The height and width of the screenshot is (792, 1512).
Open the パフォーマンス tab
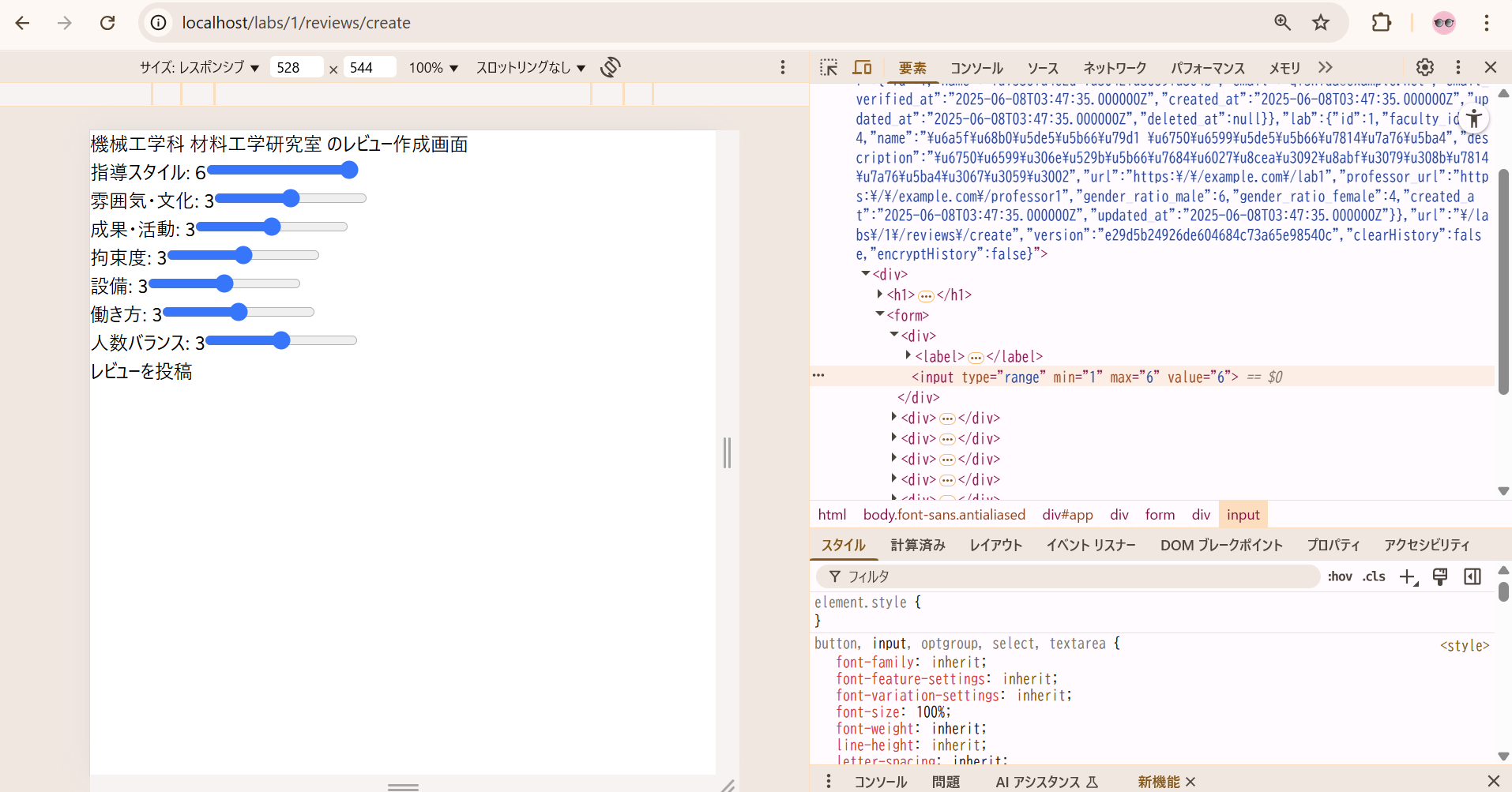(1208, 68)
